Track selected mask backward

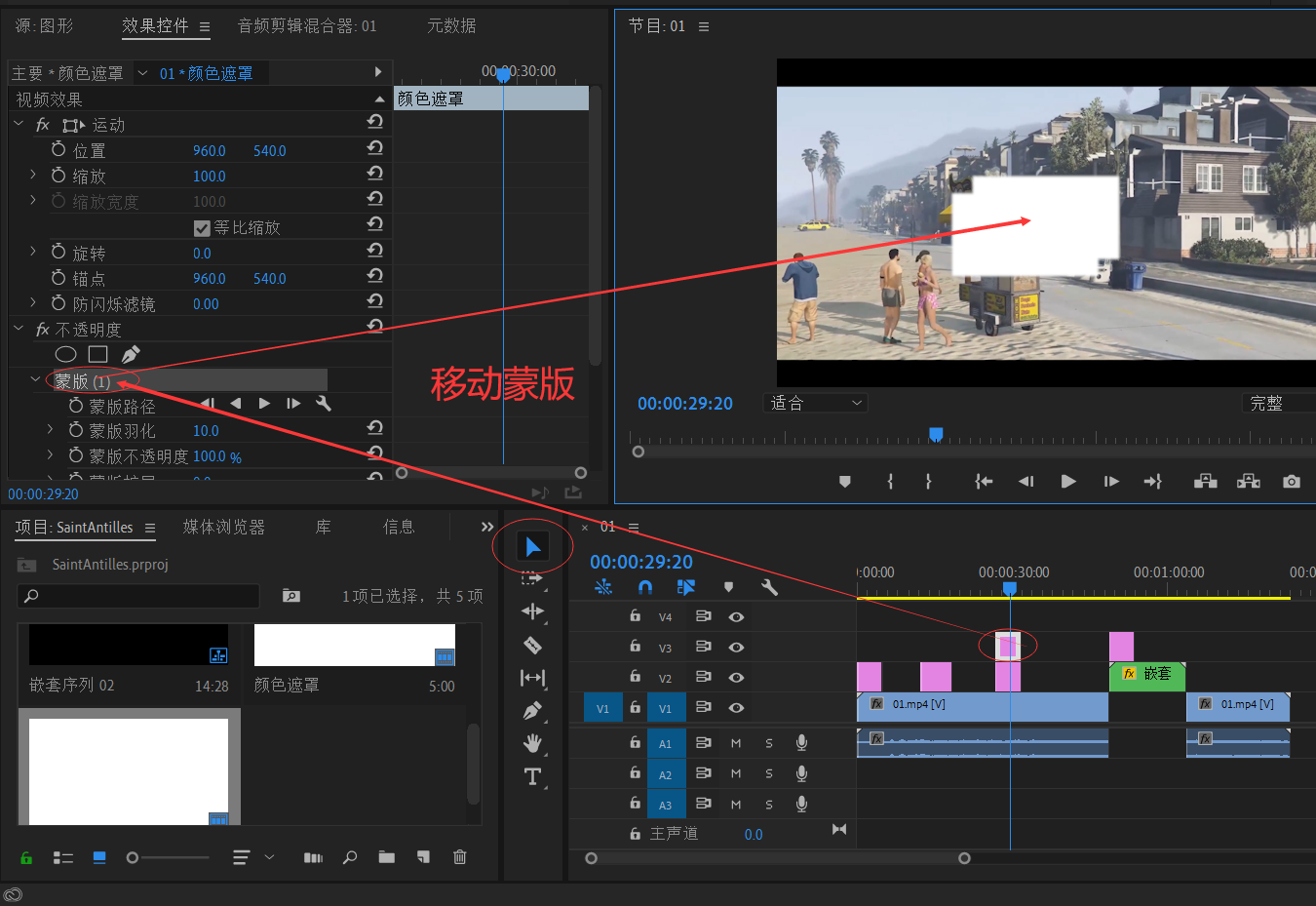(x=235, y=403)
